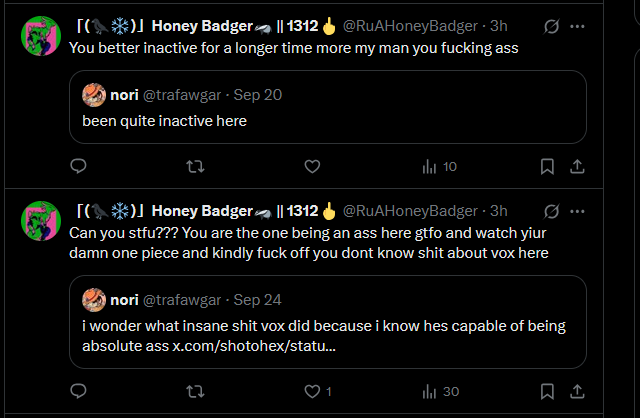Like the tweet that has 1 like
The image size is (640, 418).
[312, 391]
